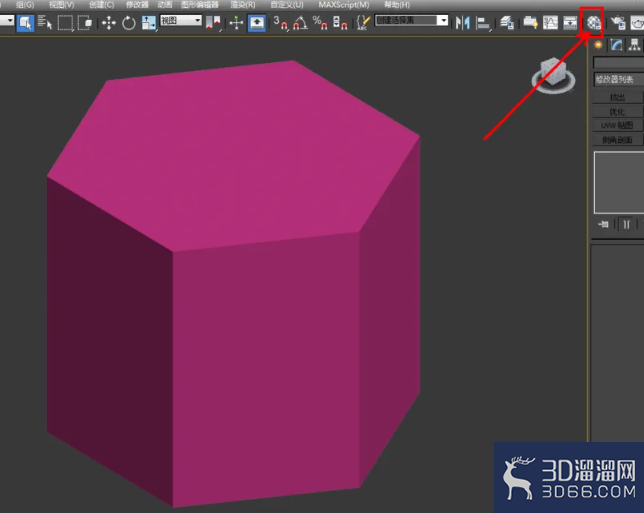
Task: Open the 帮助(H) menu
Action: [397, 5]
